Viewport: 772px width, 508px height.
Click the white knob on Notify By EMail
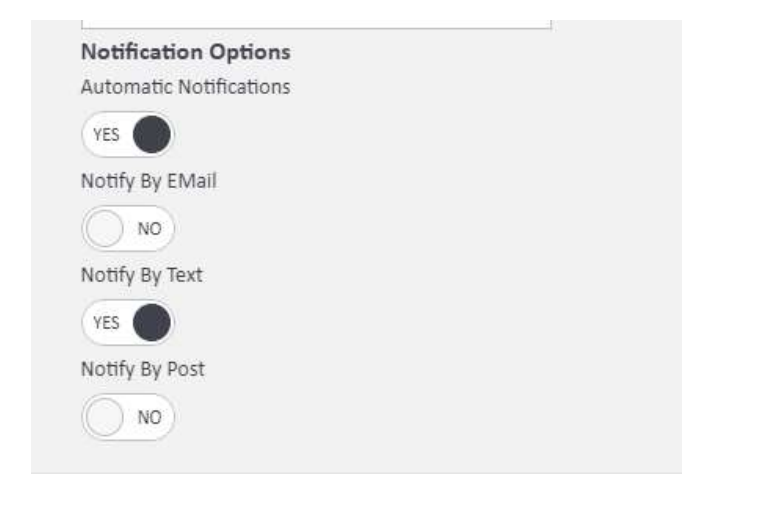tap(105, 228)
